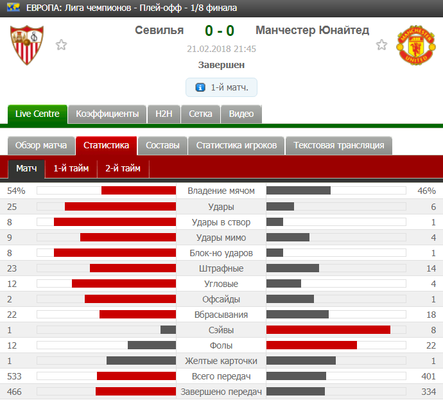443x400 pixels.
Task: Click the Manchester United club crest
Action: pyautogui.click(x=416, y=45)
